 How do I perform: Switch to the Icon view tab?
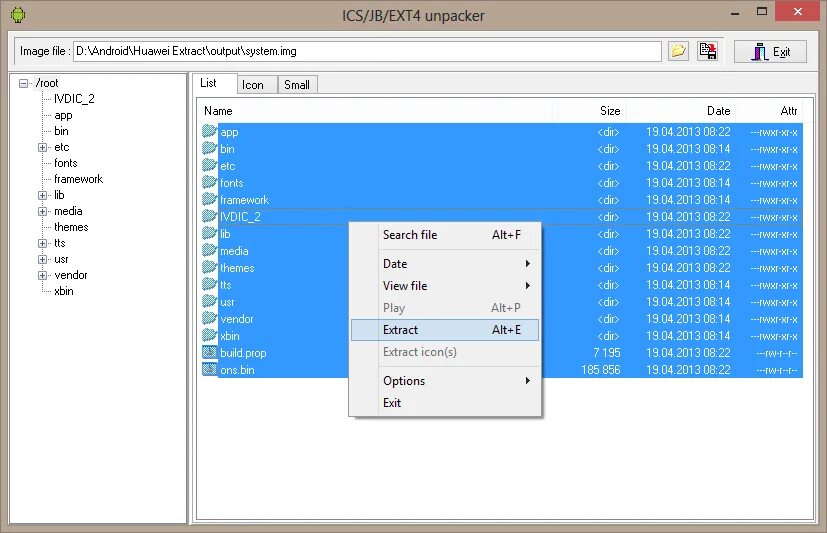[x=257, y=85]
